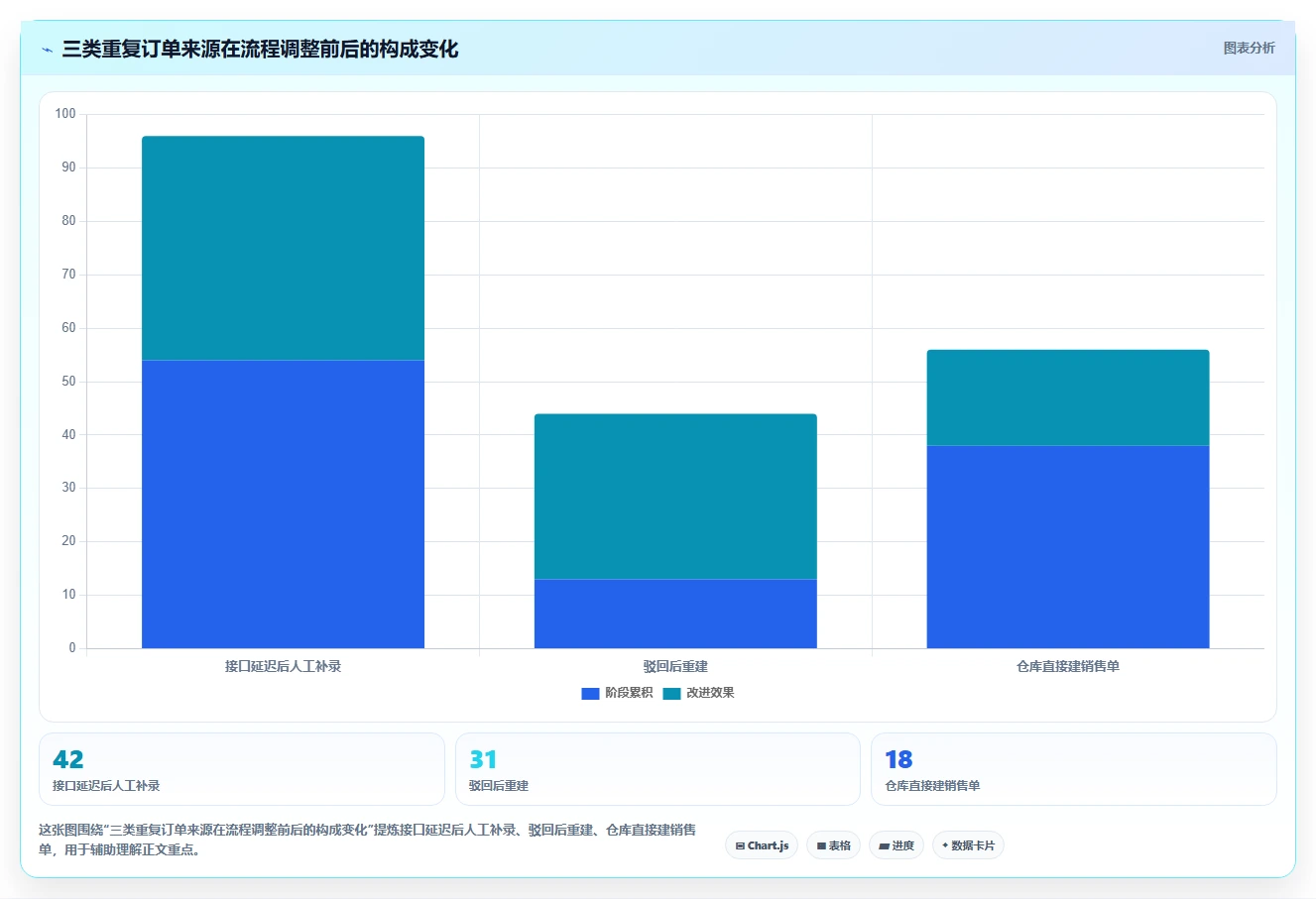Select the blue bar segment for 接口延迟后人工补录
1316x899 pixels.
click(283, 505)
